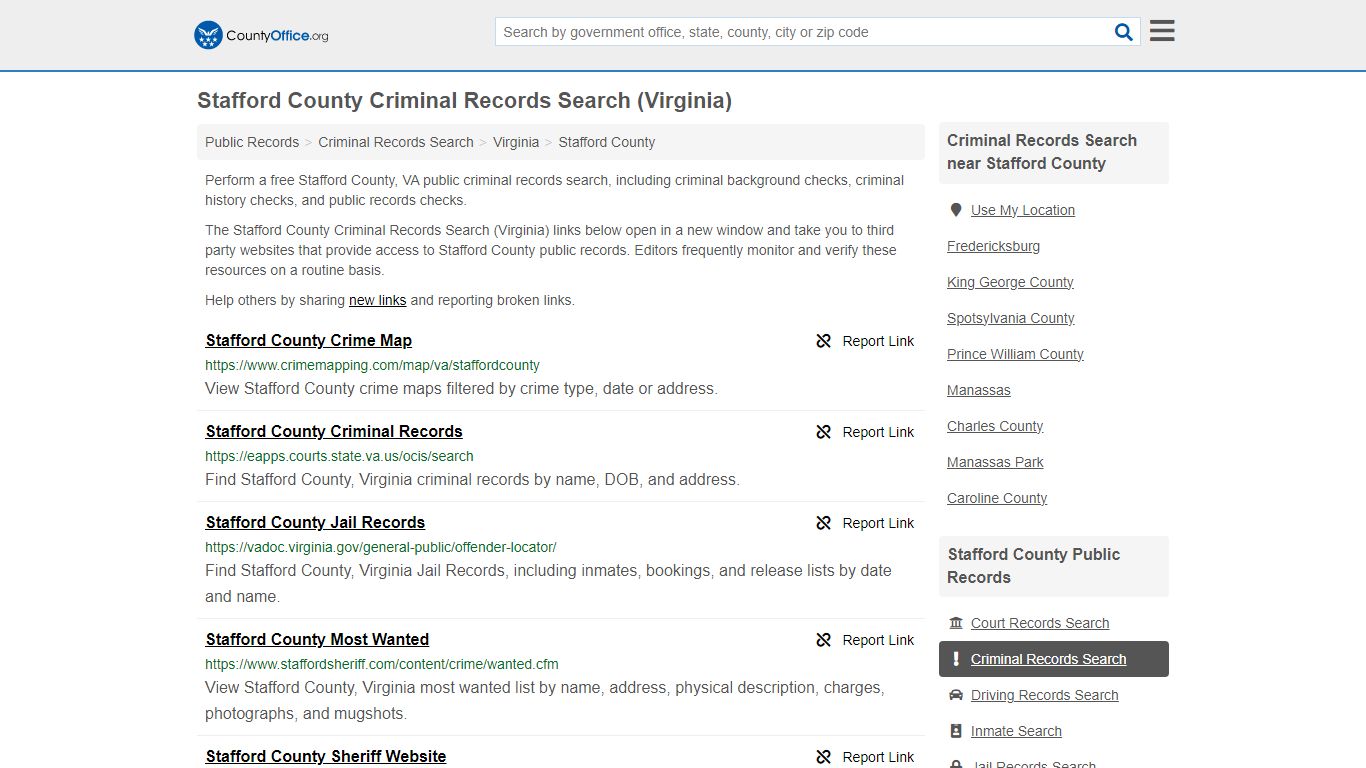Open Stafford County Jail Records title
The width and height of the screenshot is (1366, 768).
tap(315, 522)
